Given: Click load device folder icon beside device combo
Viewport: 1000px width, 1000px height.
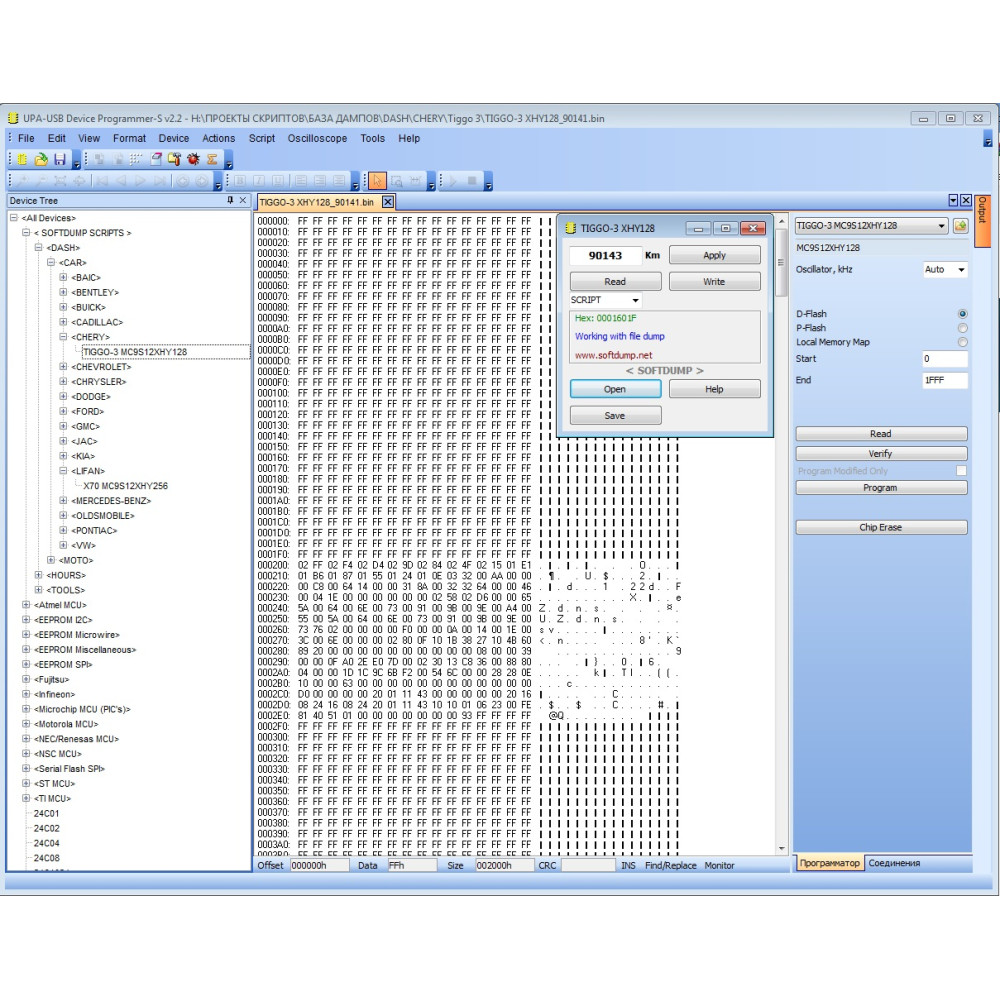Looking at the screenshot, I should 960,226.
